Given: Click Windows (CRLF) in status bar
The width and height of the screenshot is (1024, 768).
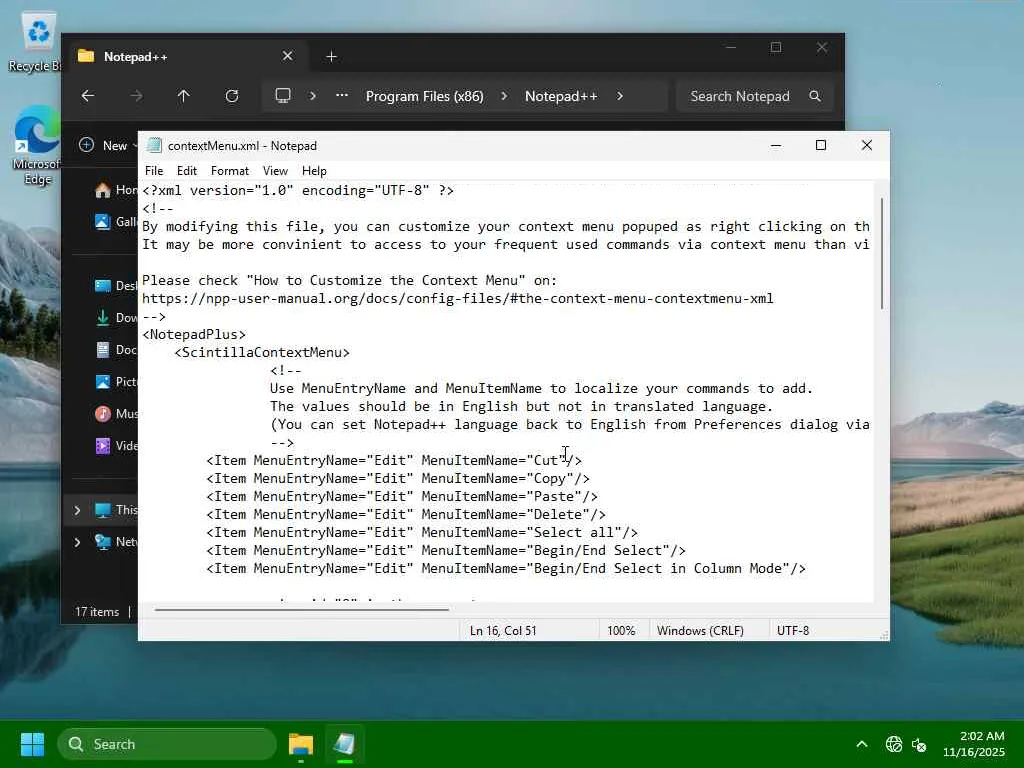Looking at the screenshot, I should [700, 631].
